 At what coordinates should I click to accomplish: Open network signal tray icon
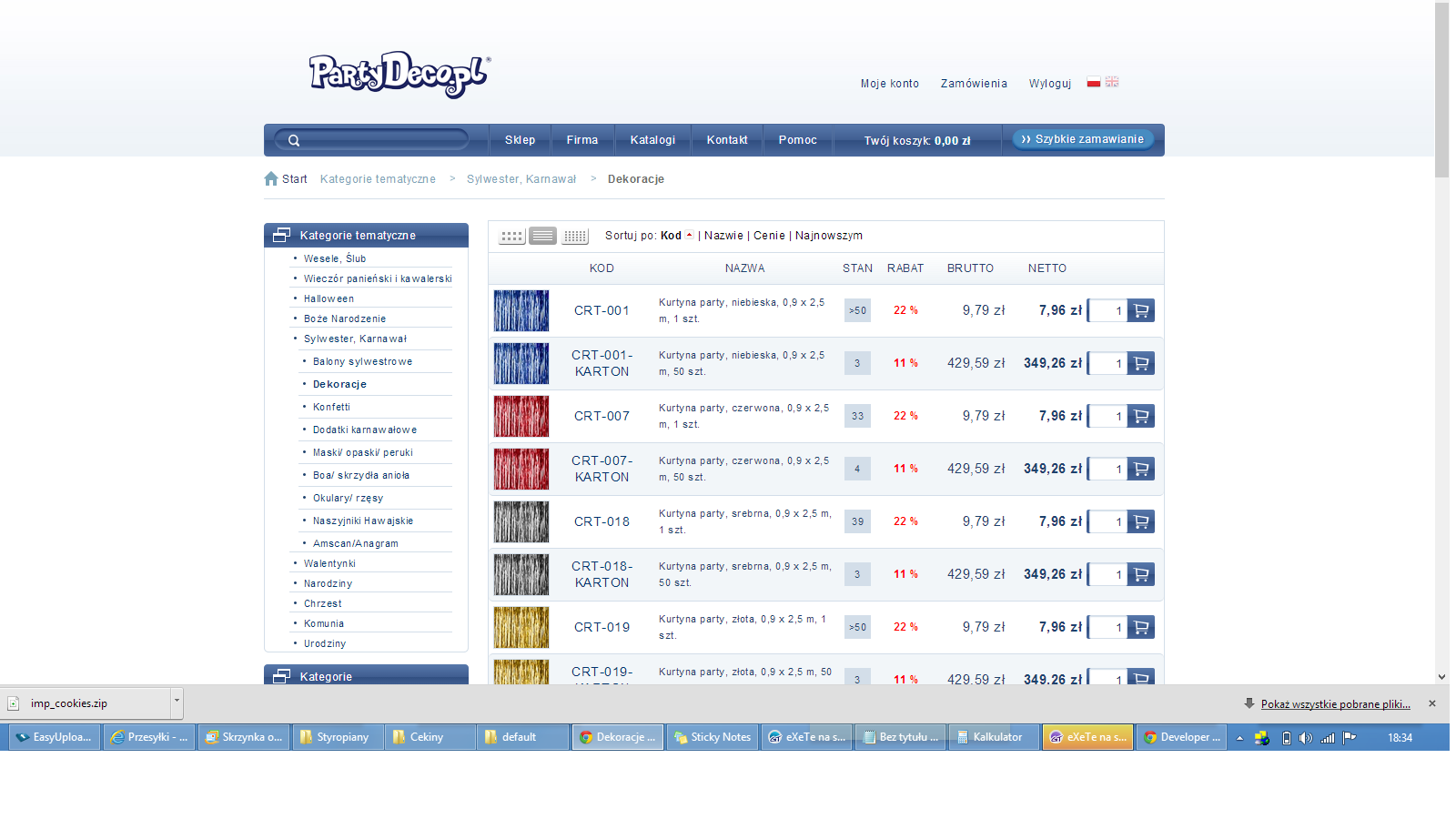[x=1328, y=737]
